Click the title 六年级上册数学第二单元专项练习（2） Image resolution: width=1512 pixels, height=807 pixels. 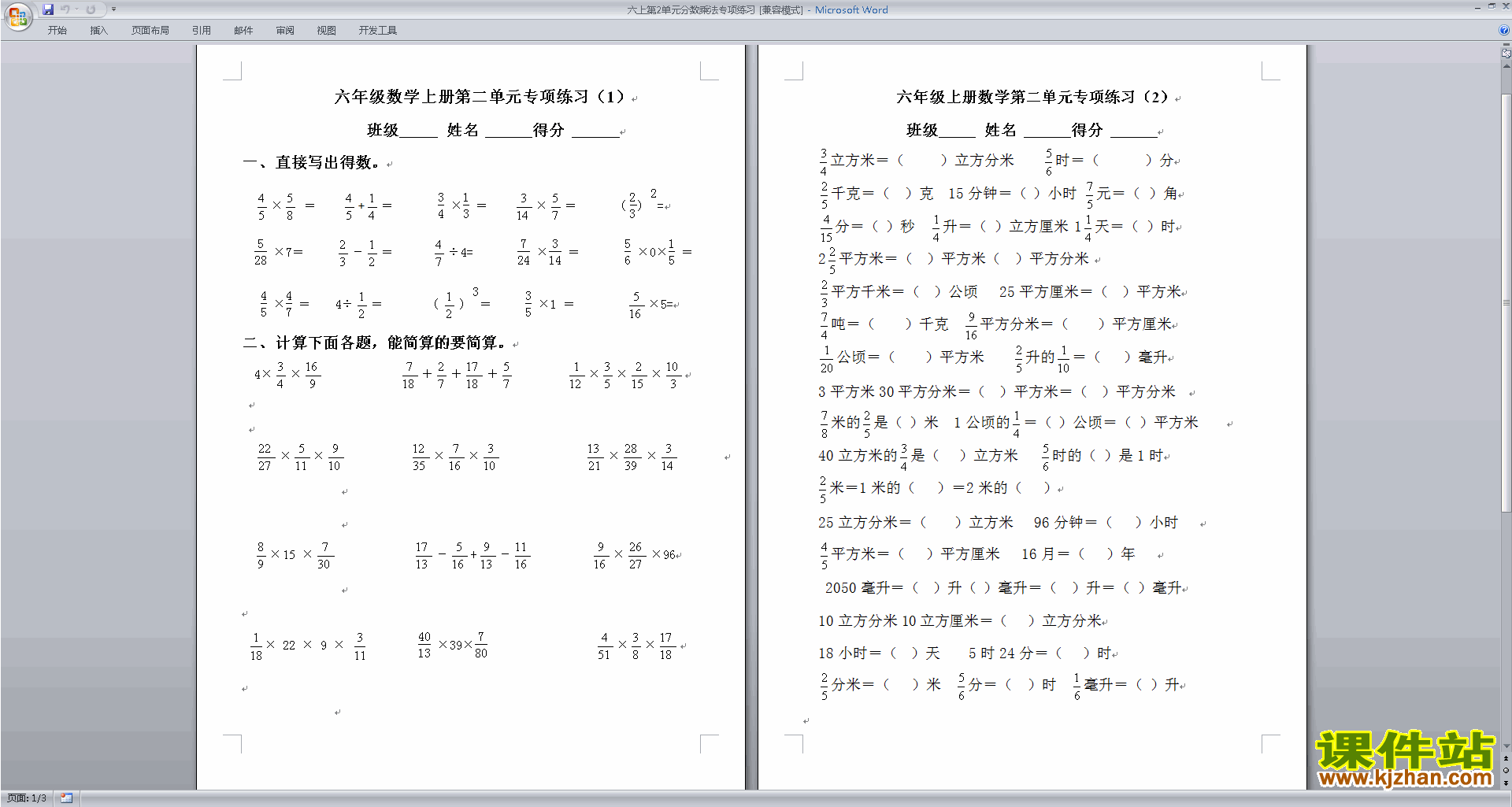(x=1033, y=97)
